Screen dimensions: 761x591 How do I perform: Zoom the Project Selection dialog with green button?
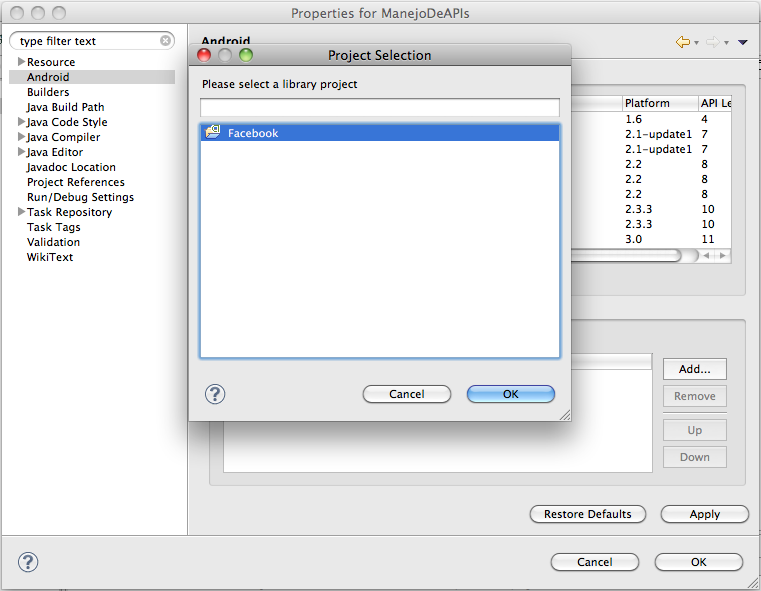pos(246,55)
